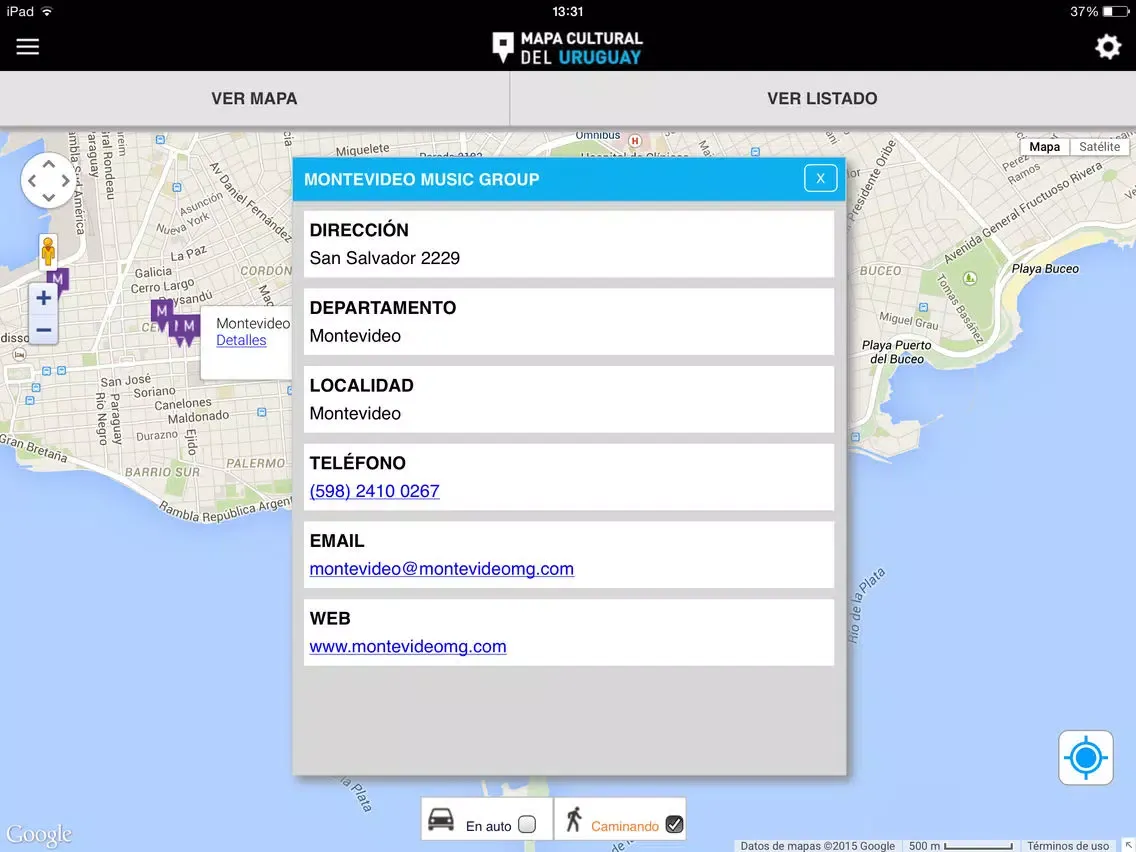This screenshot has height=852, width=1136.
Task: Switch map type to Mapa
Action: tap(1045, 147)
